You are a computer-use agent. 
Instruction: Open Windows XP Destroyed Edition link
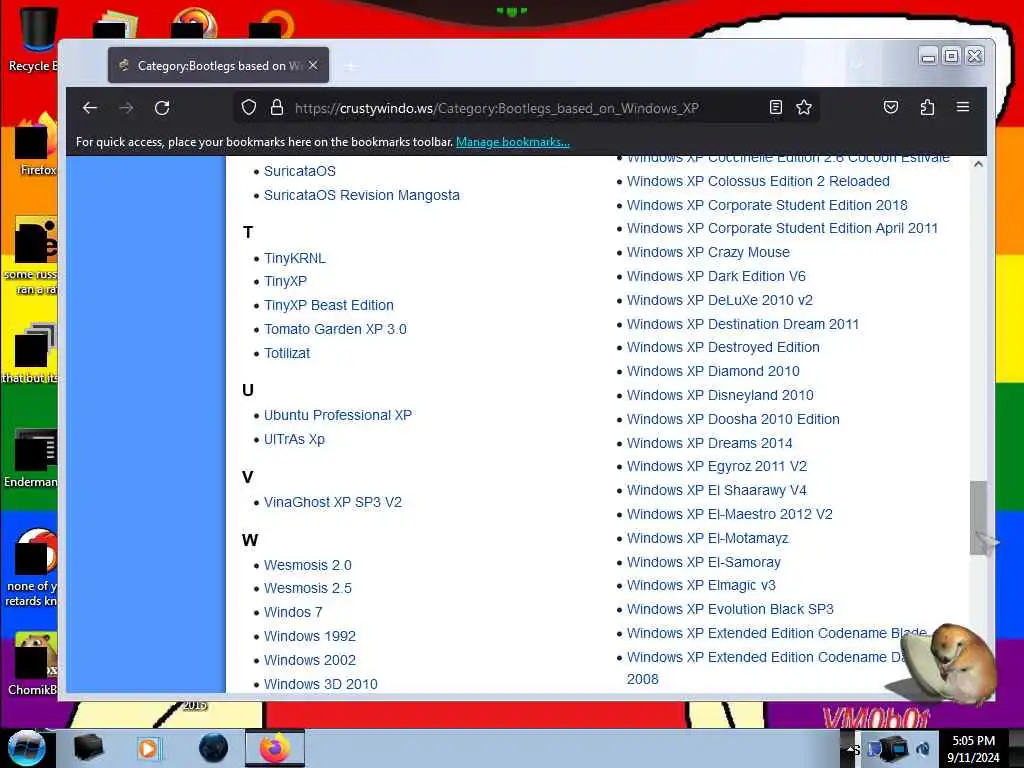click(x=724, y=347)
